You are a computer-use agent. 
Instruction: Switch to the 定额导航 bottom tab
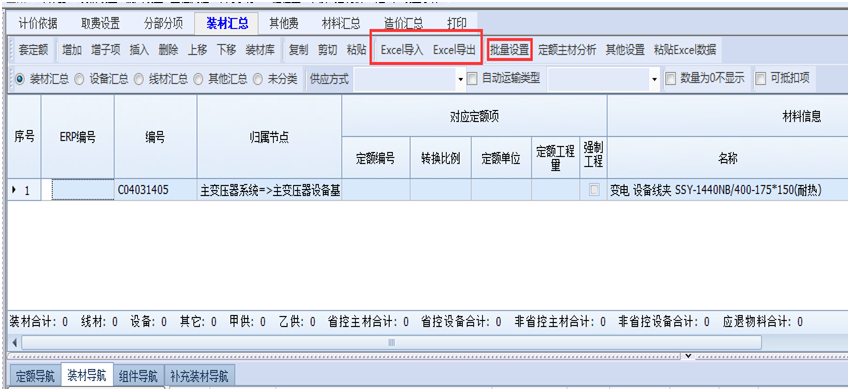coord(35,376)
